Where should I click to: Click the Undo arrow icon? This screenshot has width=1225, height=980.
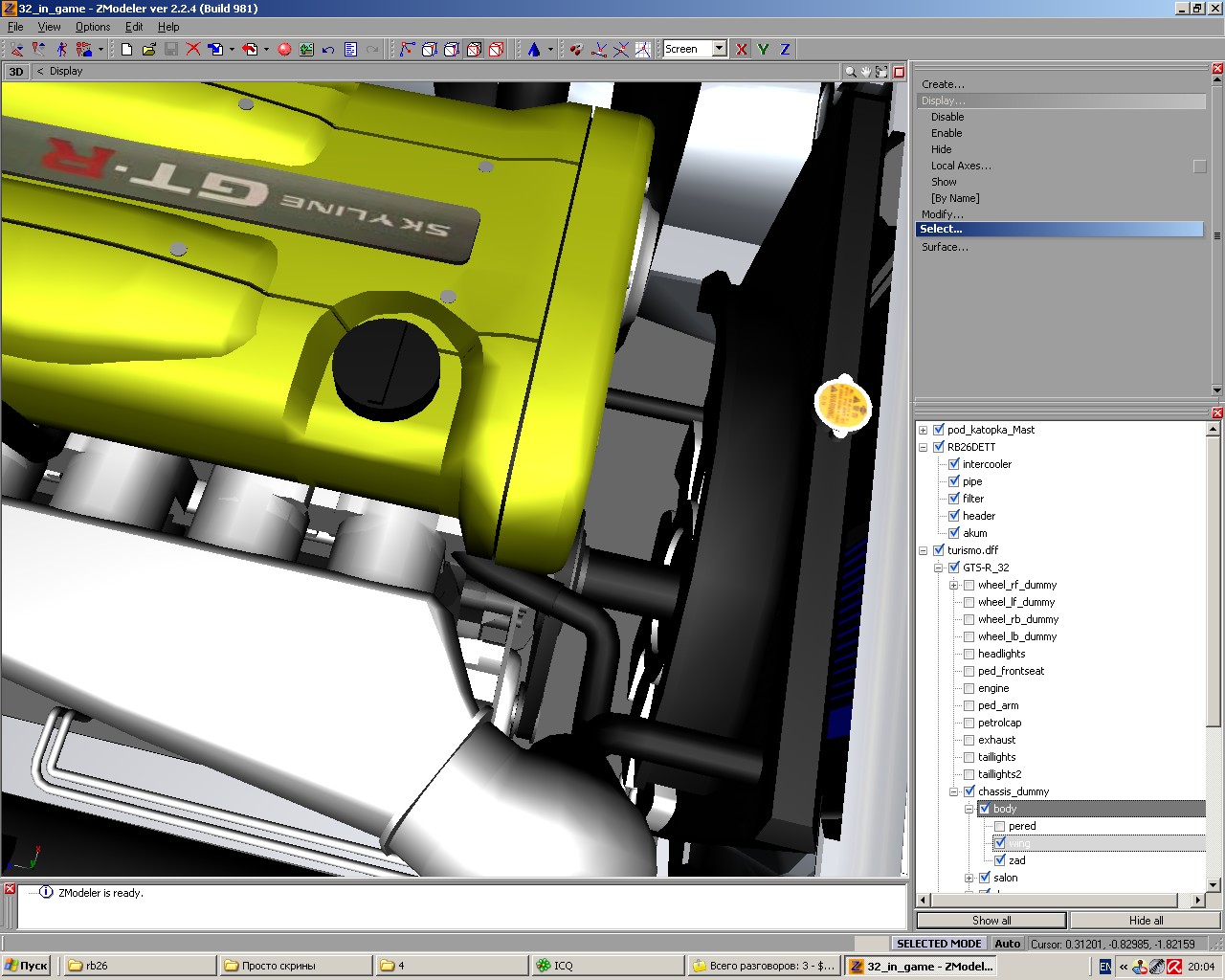click(328, 49)
